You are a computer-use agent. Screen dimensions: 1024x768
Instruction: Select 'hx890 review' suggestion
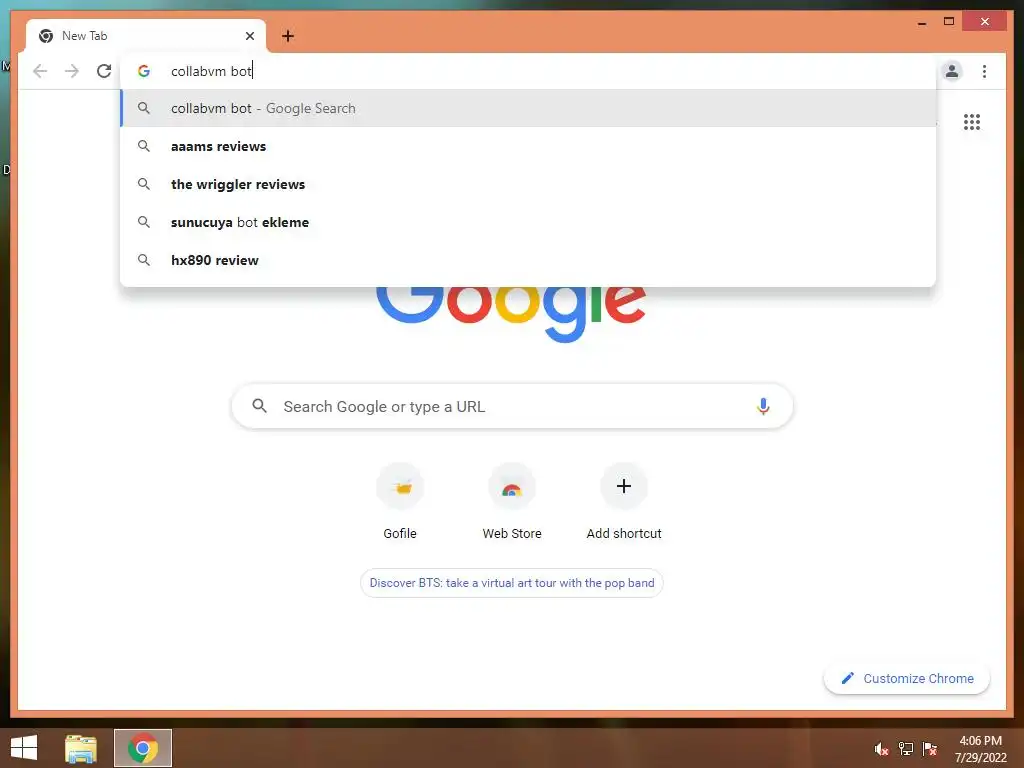click(528, 260)
